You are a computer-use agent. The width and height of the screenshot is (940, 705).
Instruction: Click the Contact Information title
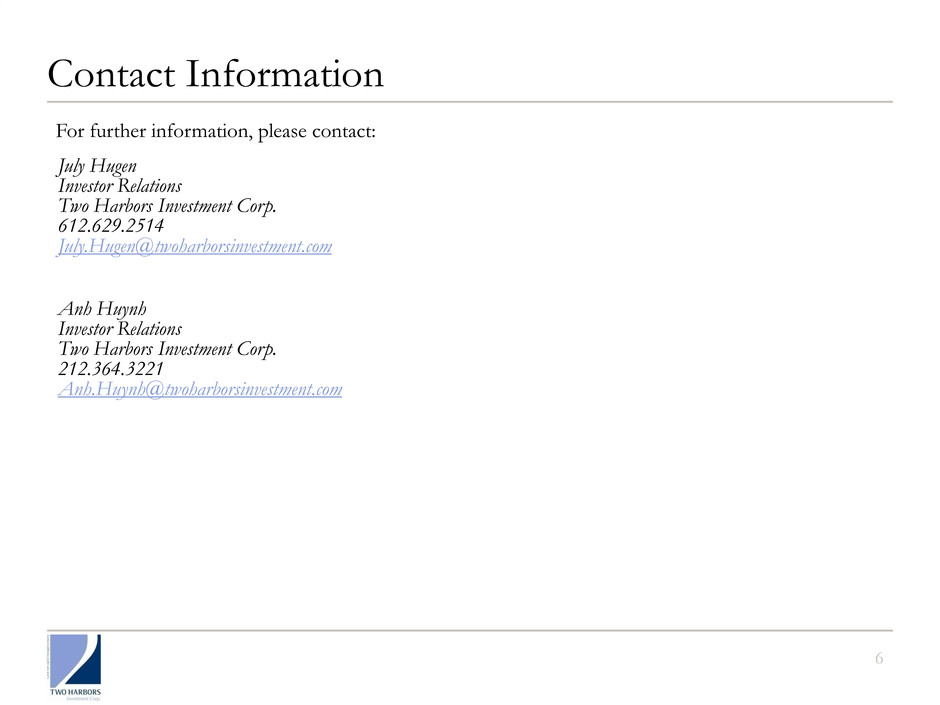[214, 75]
